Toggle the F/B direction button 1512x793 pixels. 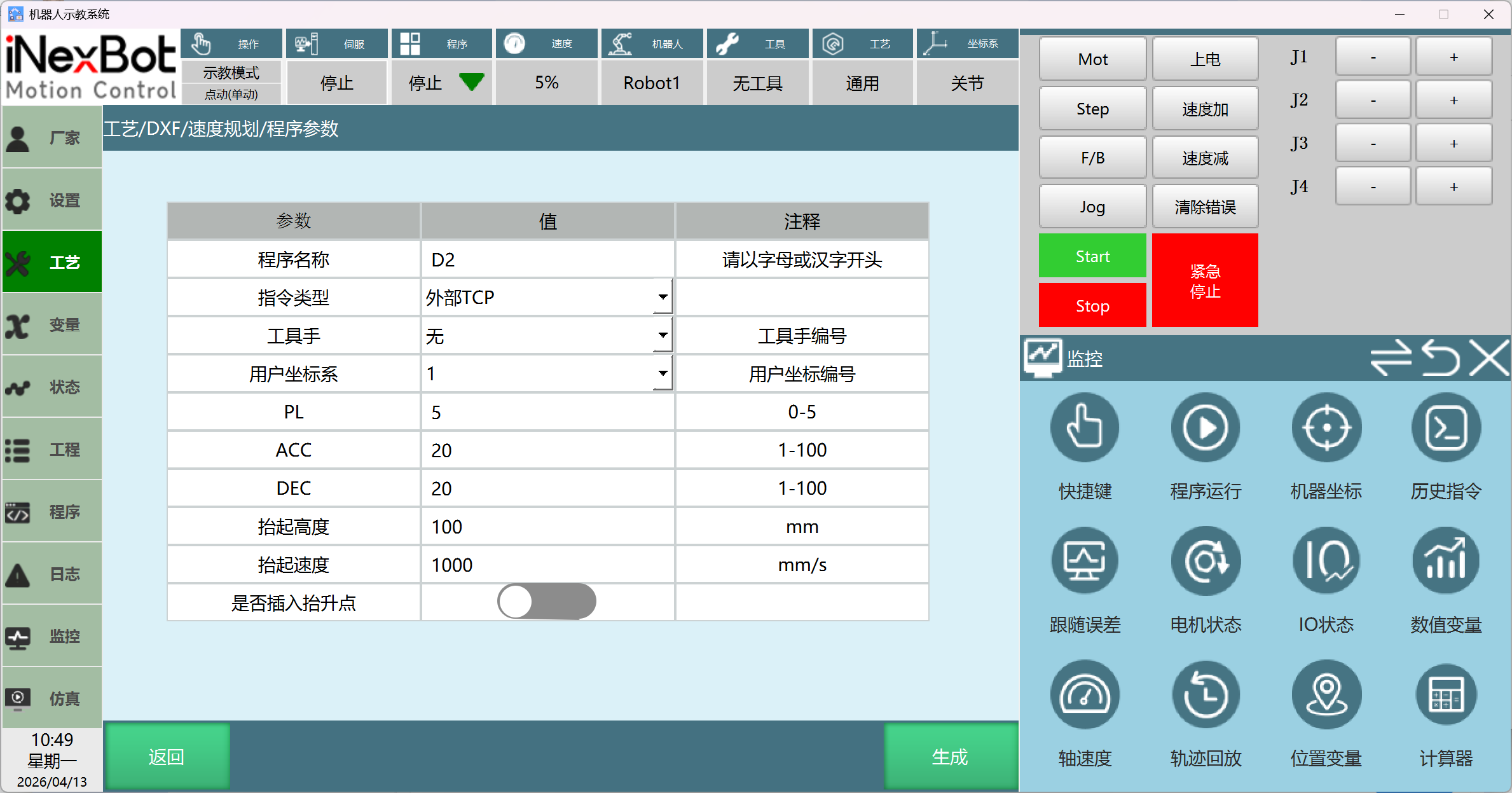(1092, 158)
